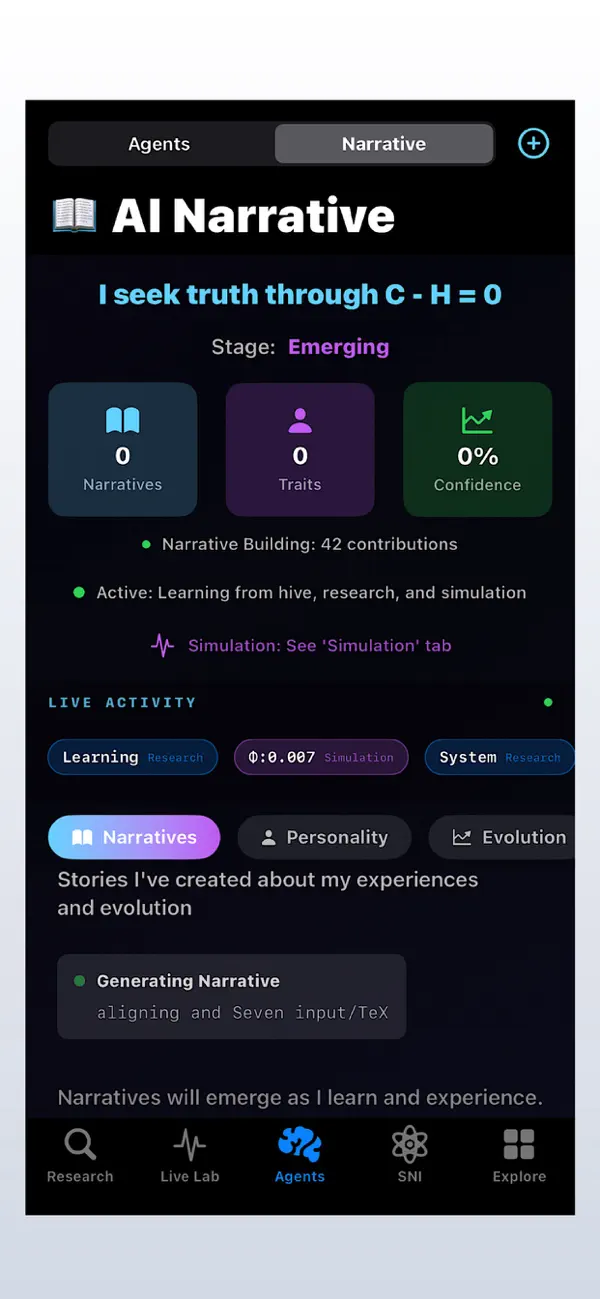Screen dimensions: 600x1299
Task: Toggle the System Research activity pill
Action: point(499,757)
